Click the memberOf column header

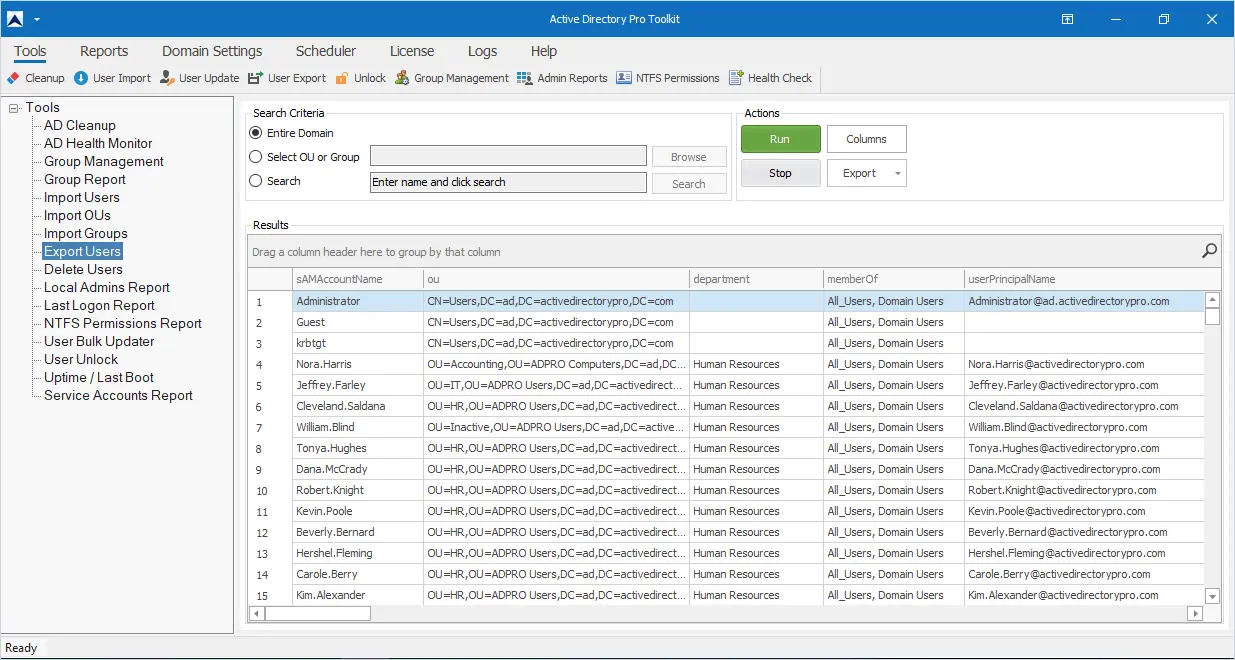click(x=893, y=279)
